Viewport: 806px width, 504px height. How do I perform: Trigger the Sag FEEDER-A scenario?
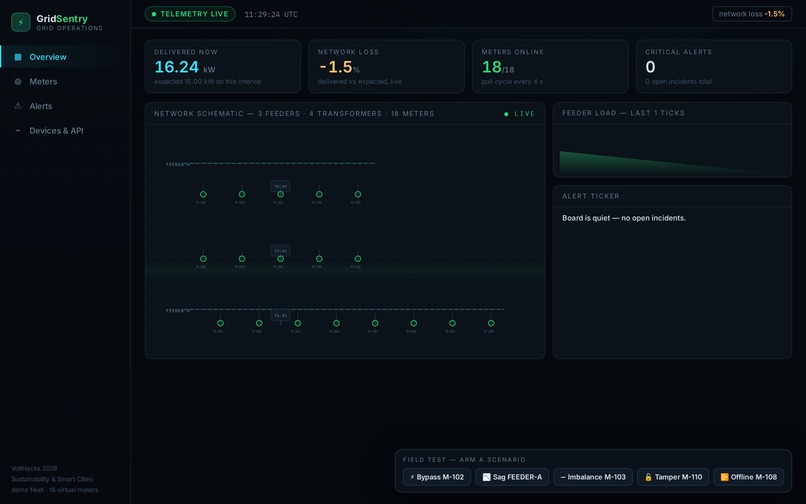(512, 477)
